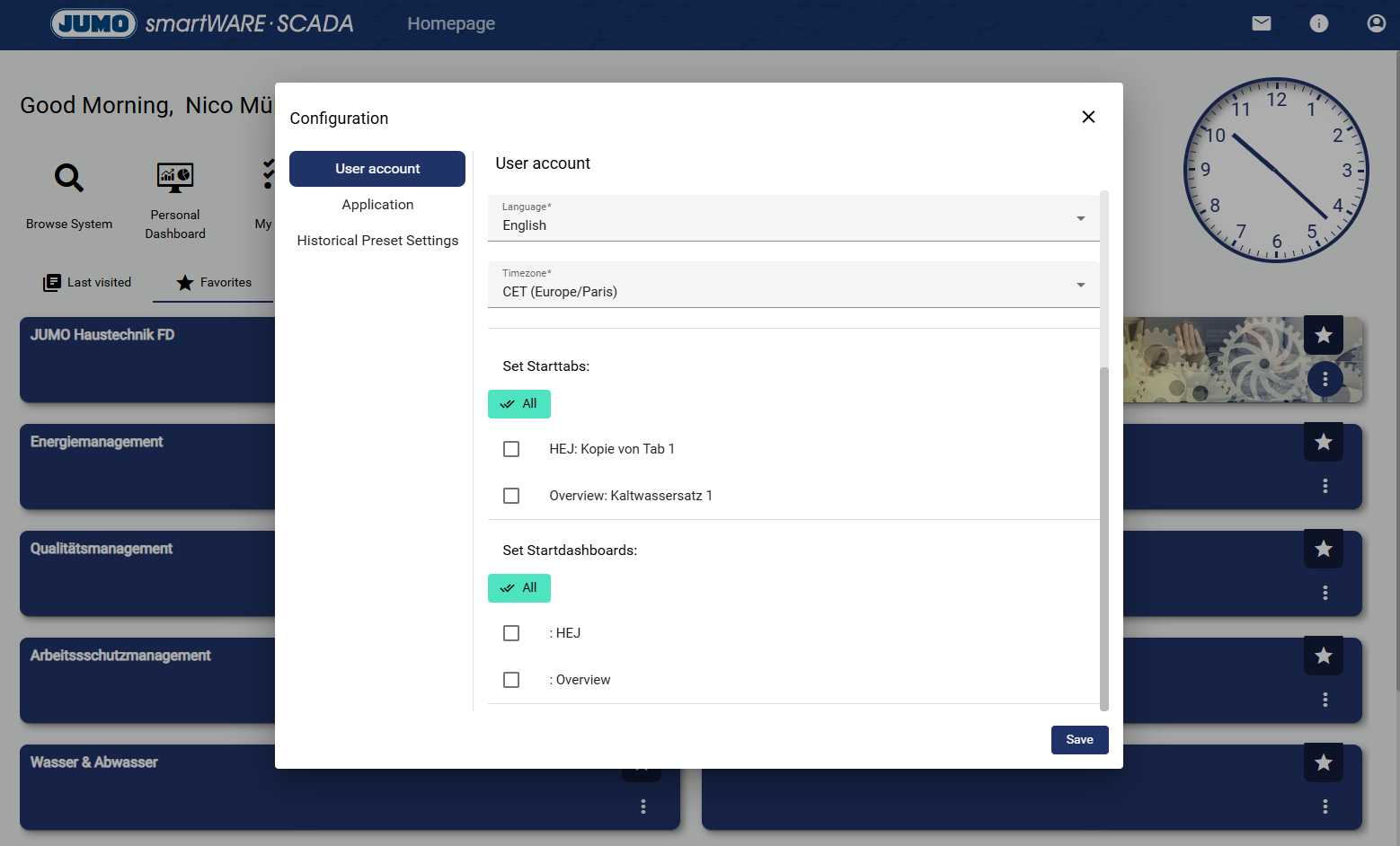Save the configuration

click(x=1079, y=740)
